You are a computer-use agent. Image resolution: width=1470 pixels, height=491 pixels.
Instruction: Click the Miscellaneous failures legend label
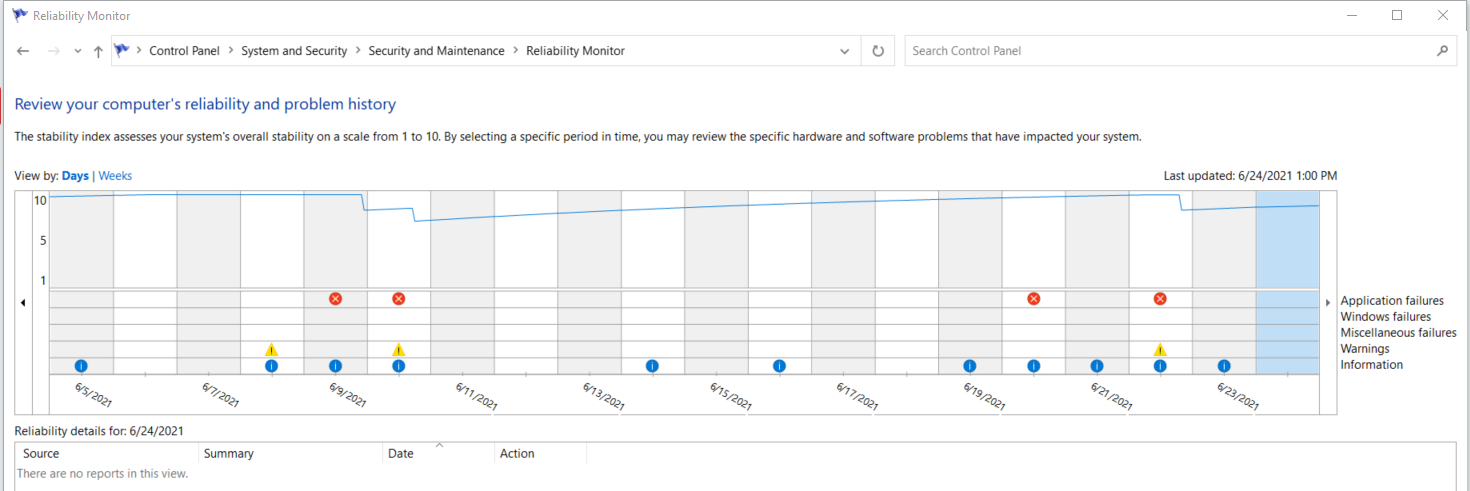pos(1398,333)
